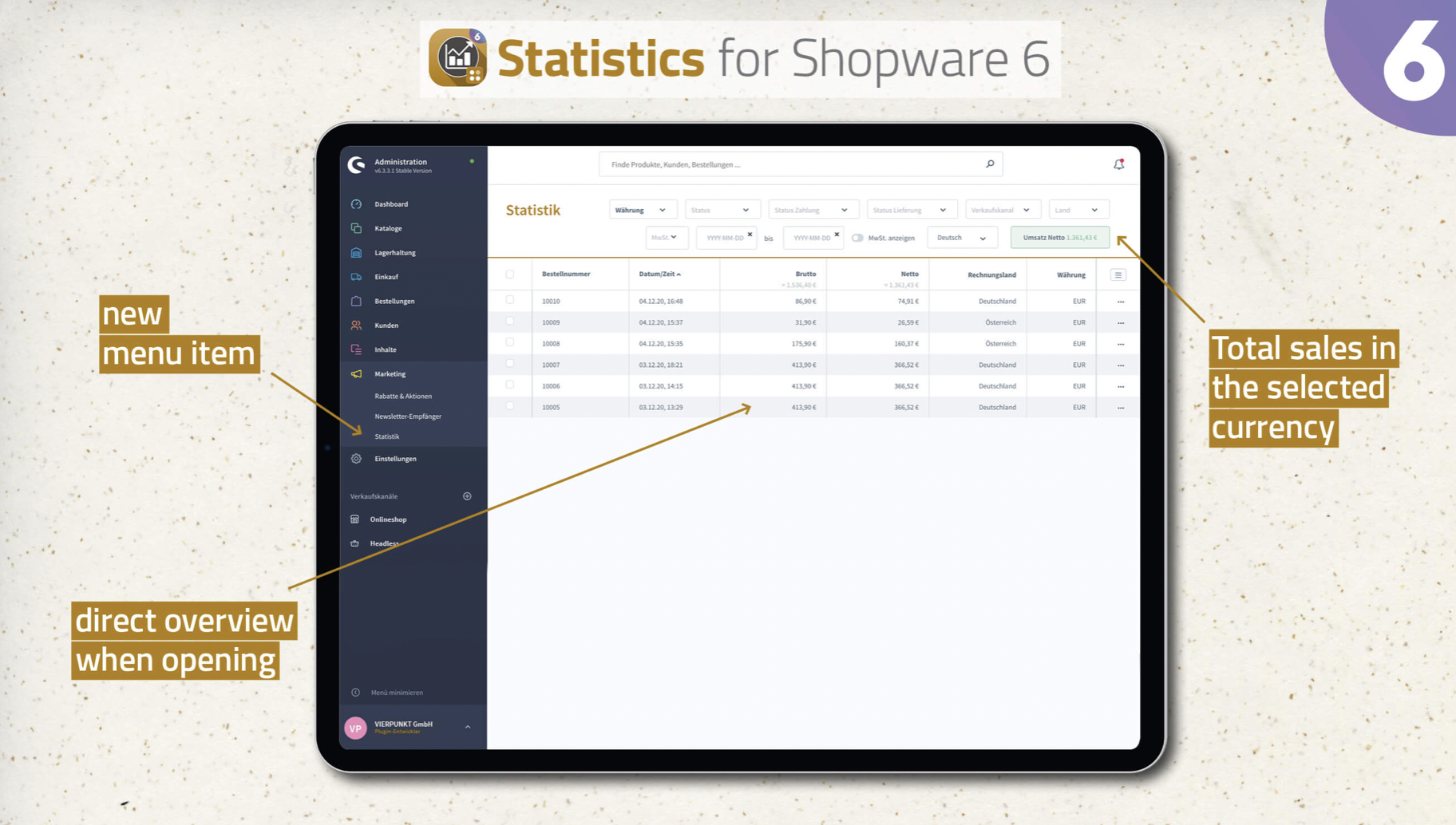The image size is (1456, 825).
Task: Open row actions for order 10009
Action: pos(1121,323)
